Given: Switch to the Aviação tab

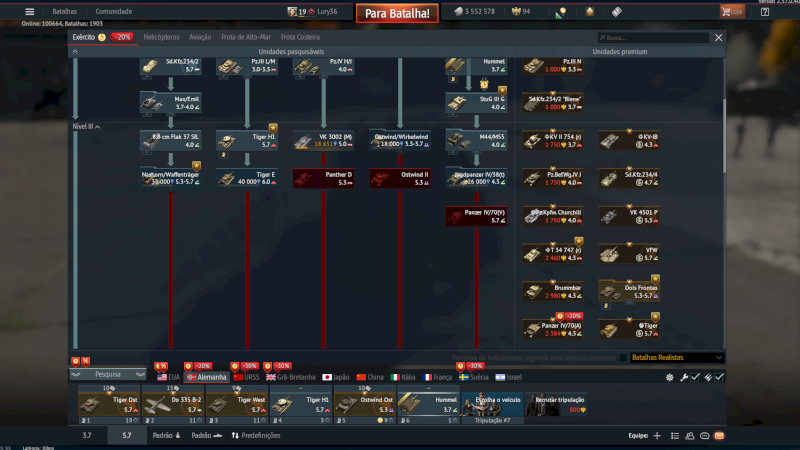Looking at the screenshot, I should [x=200, y=37].
